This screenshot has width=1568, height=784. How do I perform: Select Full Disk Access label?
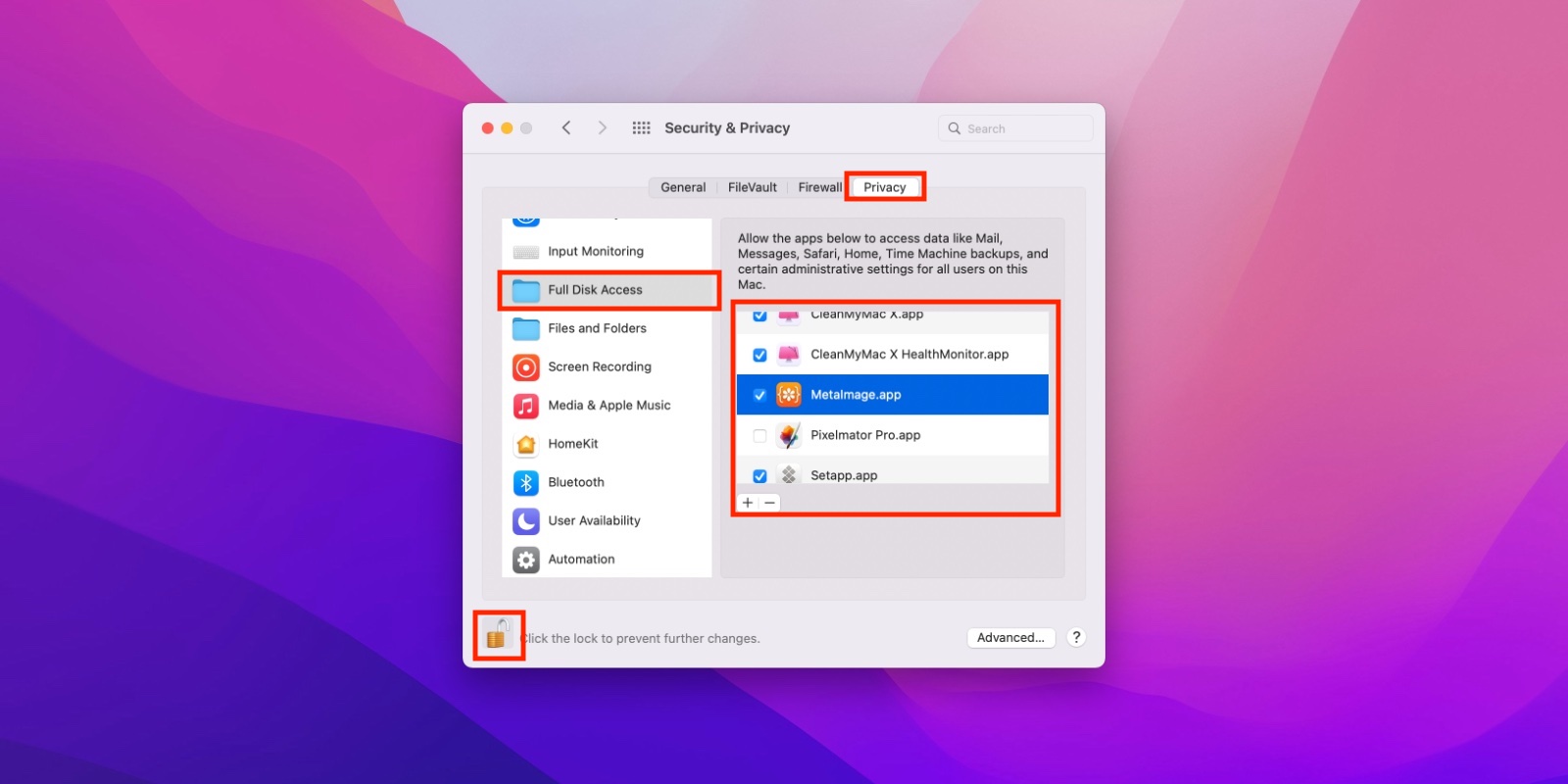(x=595, y=290)
